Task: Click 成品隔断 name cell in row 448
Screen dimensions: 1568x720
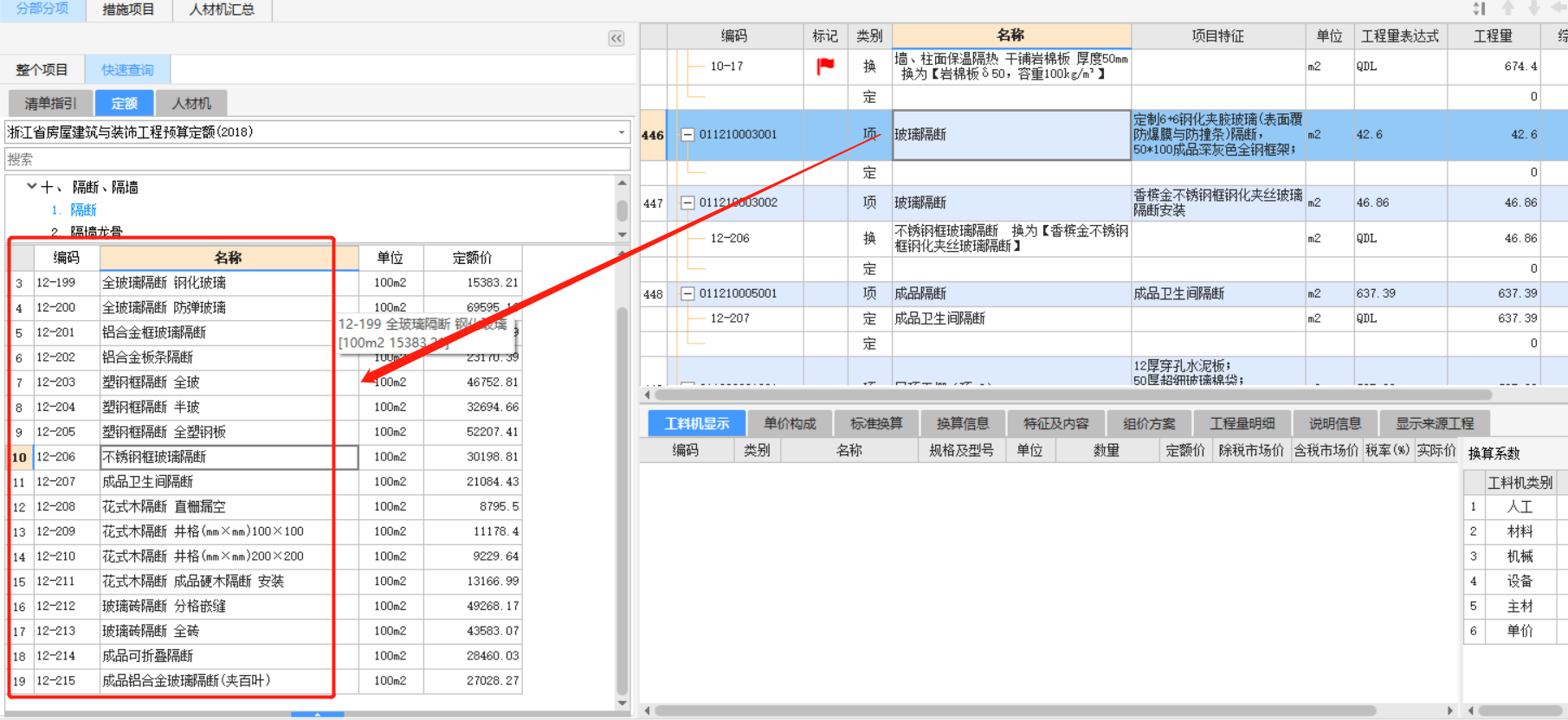Action: tap(1011, 293)
